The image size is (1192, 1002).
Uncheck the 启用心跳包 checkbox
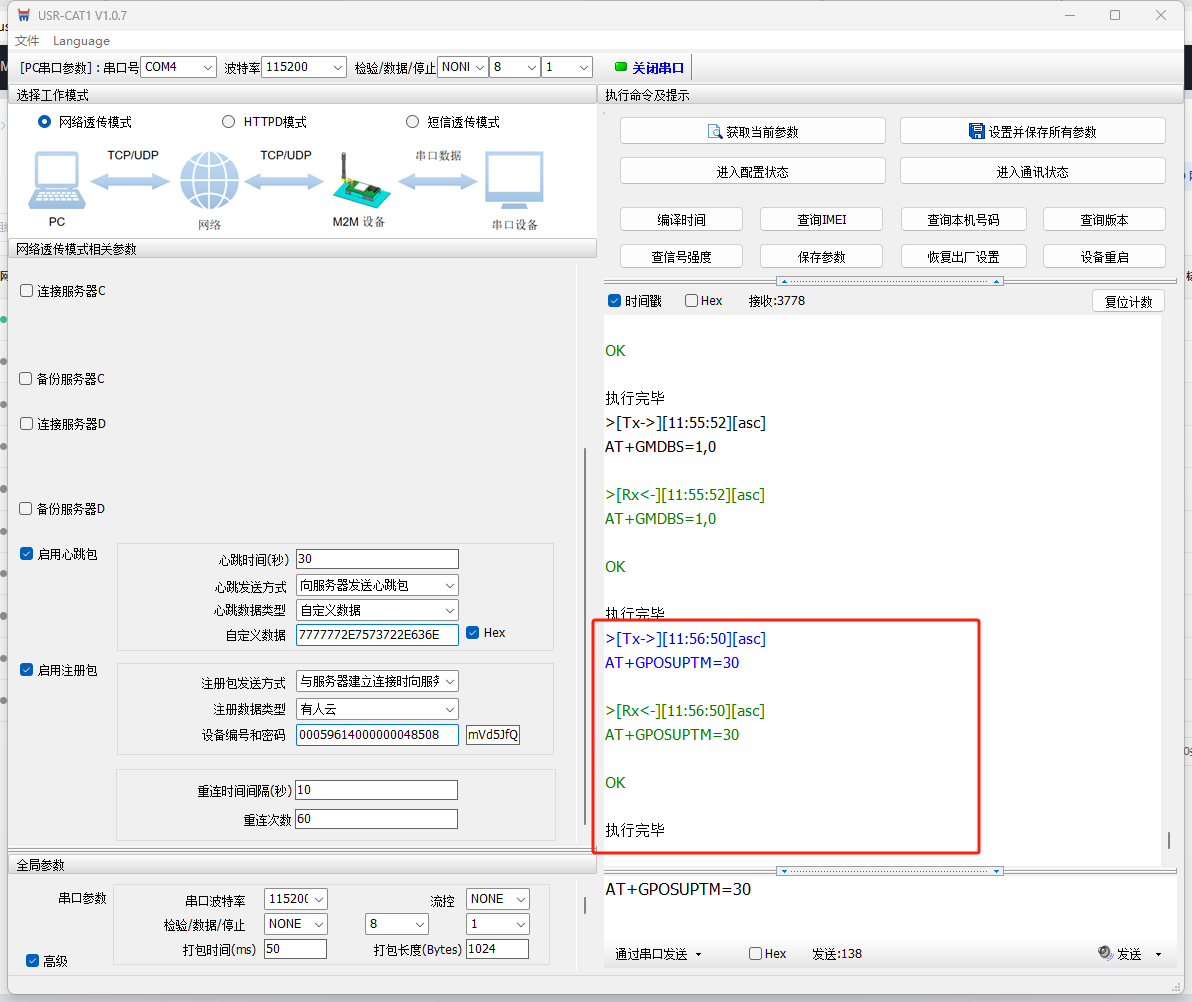(27, 554)
